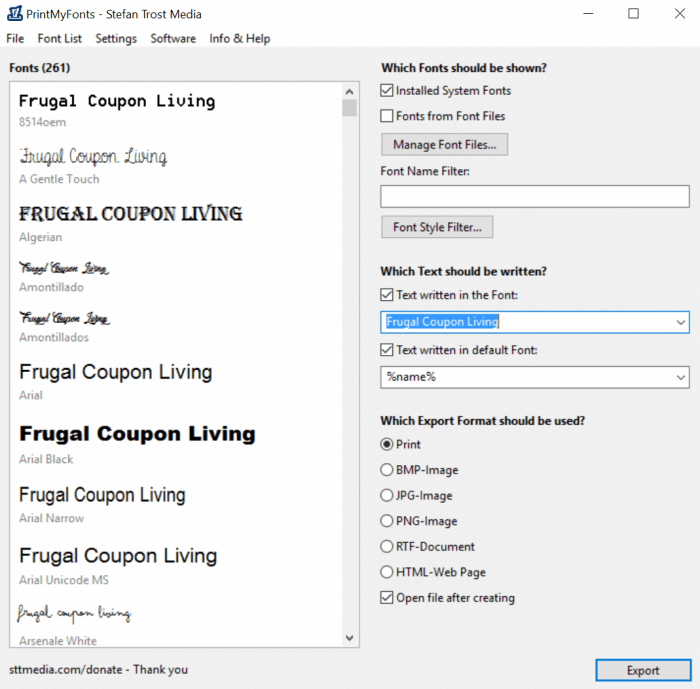
Task: Uncheck Text written in the Font
Action: click(x=387, y=295)
